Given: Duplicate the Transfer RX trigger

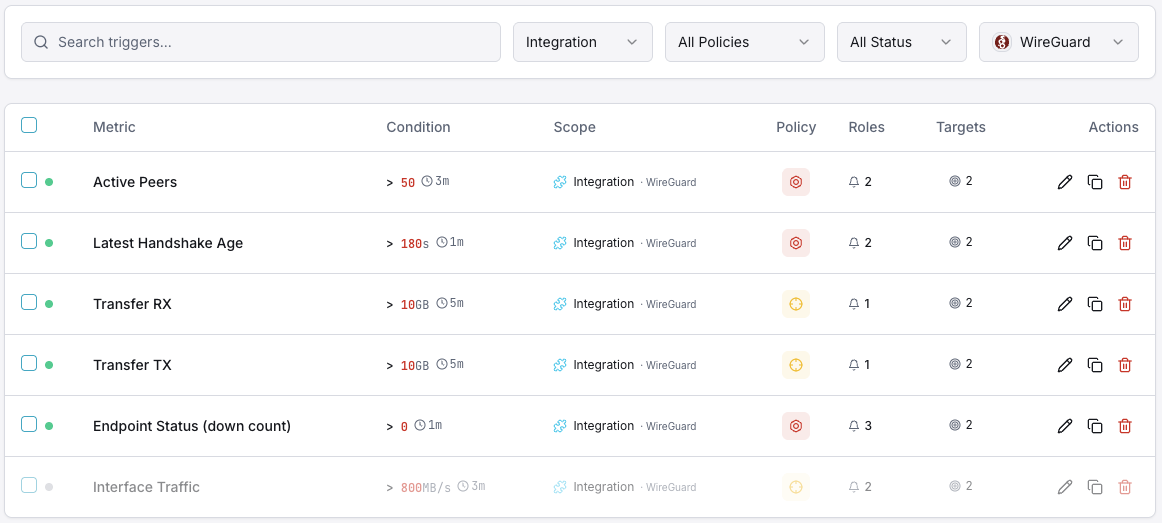Looking at the screenshot, I should [1095, 304].
